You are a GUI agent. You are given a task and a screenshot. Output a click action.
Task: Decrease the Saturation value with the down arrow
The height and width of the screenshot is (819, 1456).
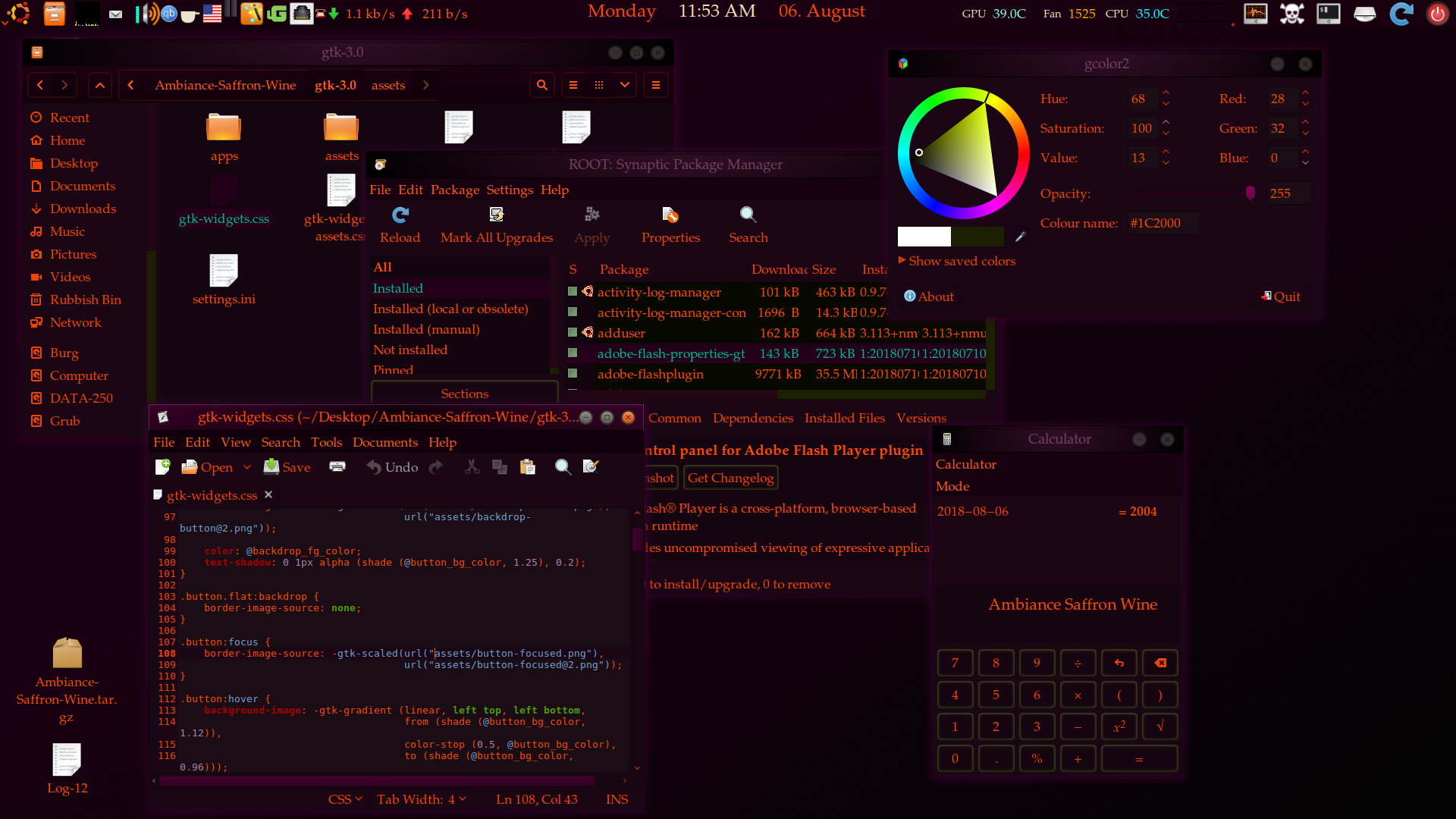tap(1166, 133)
